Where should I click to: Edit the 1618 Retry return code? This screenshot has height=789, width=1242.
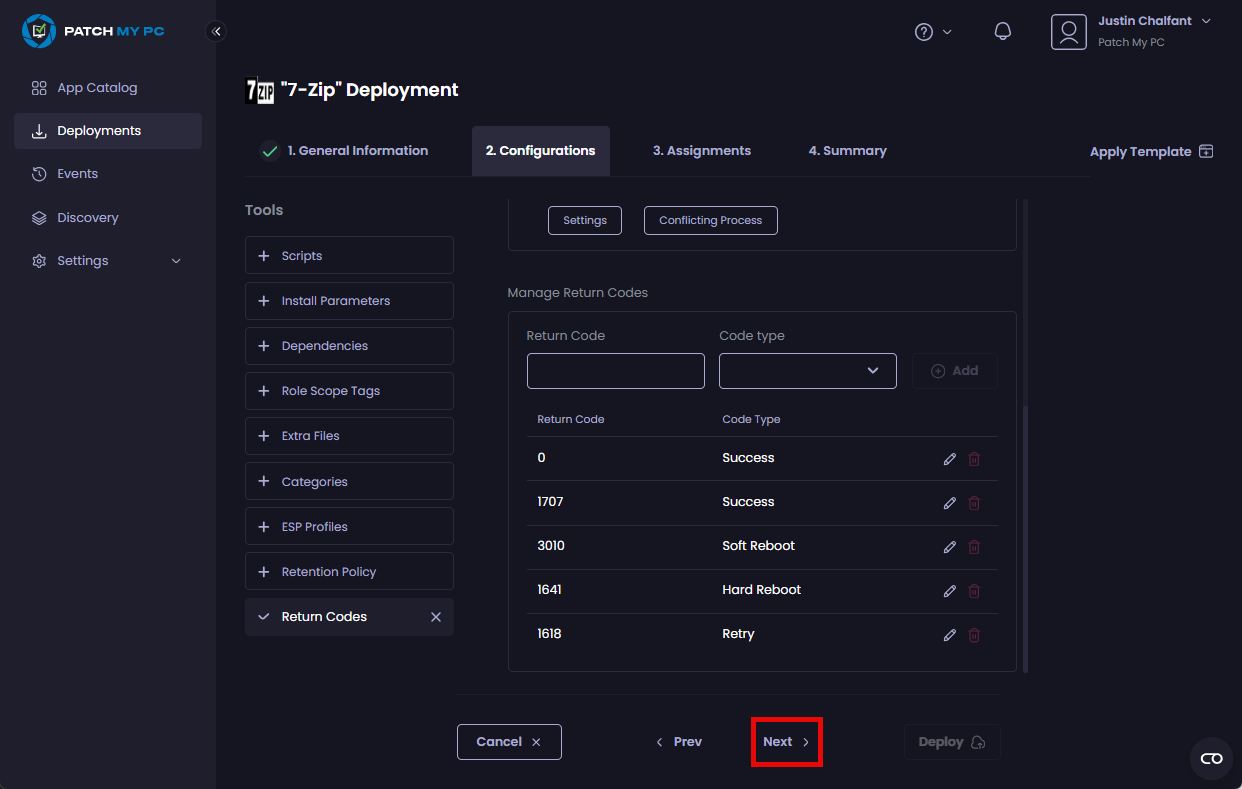click(949, 635)
